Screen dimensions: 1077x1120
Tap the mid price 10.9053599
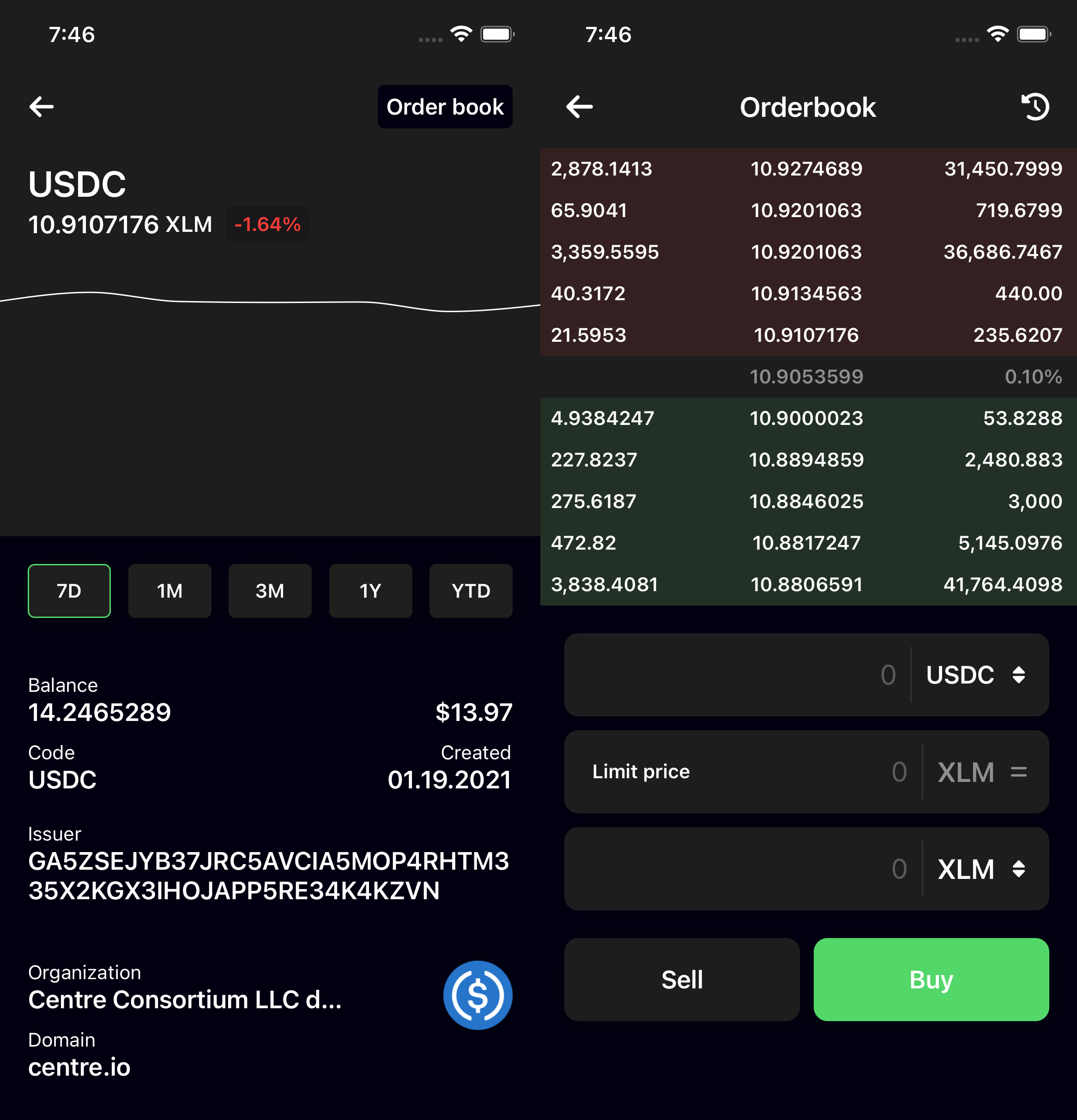806,376
